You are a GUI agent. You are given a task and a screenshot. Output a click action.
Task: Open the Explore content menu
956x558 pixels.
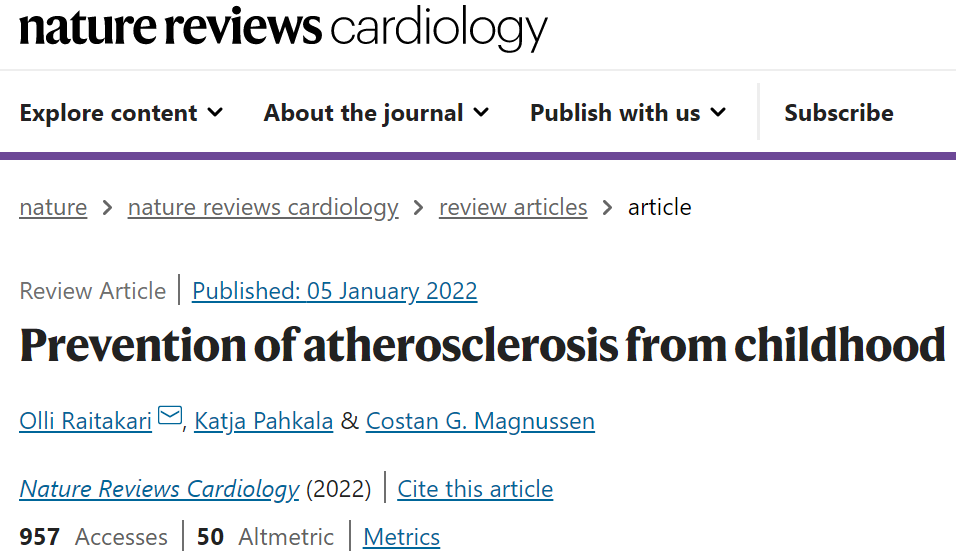point(121,113)
